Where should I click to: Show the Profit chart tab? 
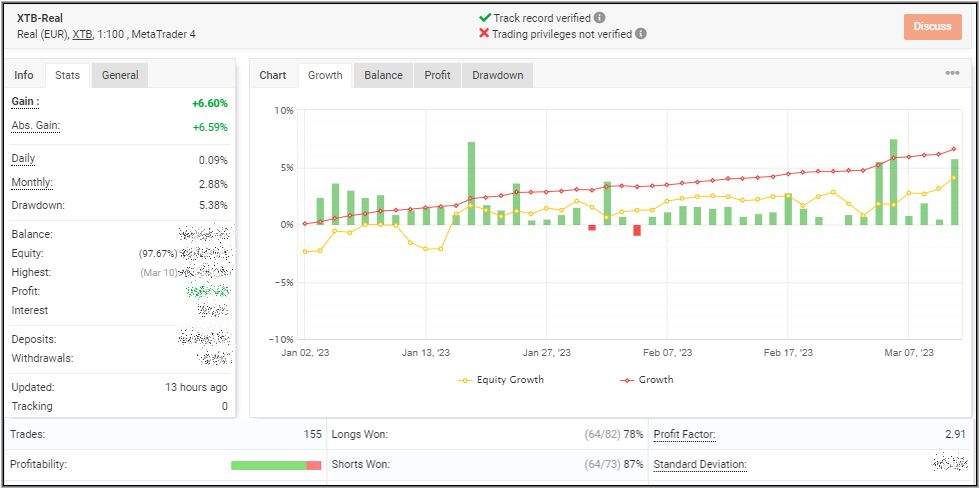pyautogui.click(x=437, y=75)
